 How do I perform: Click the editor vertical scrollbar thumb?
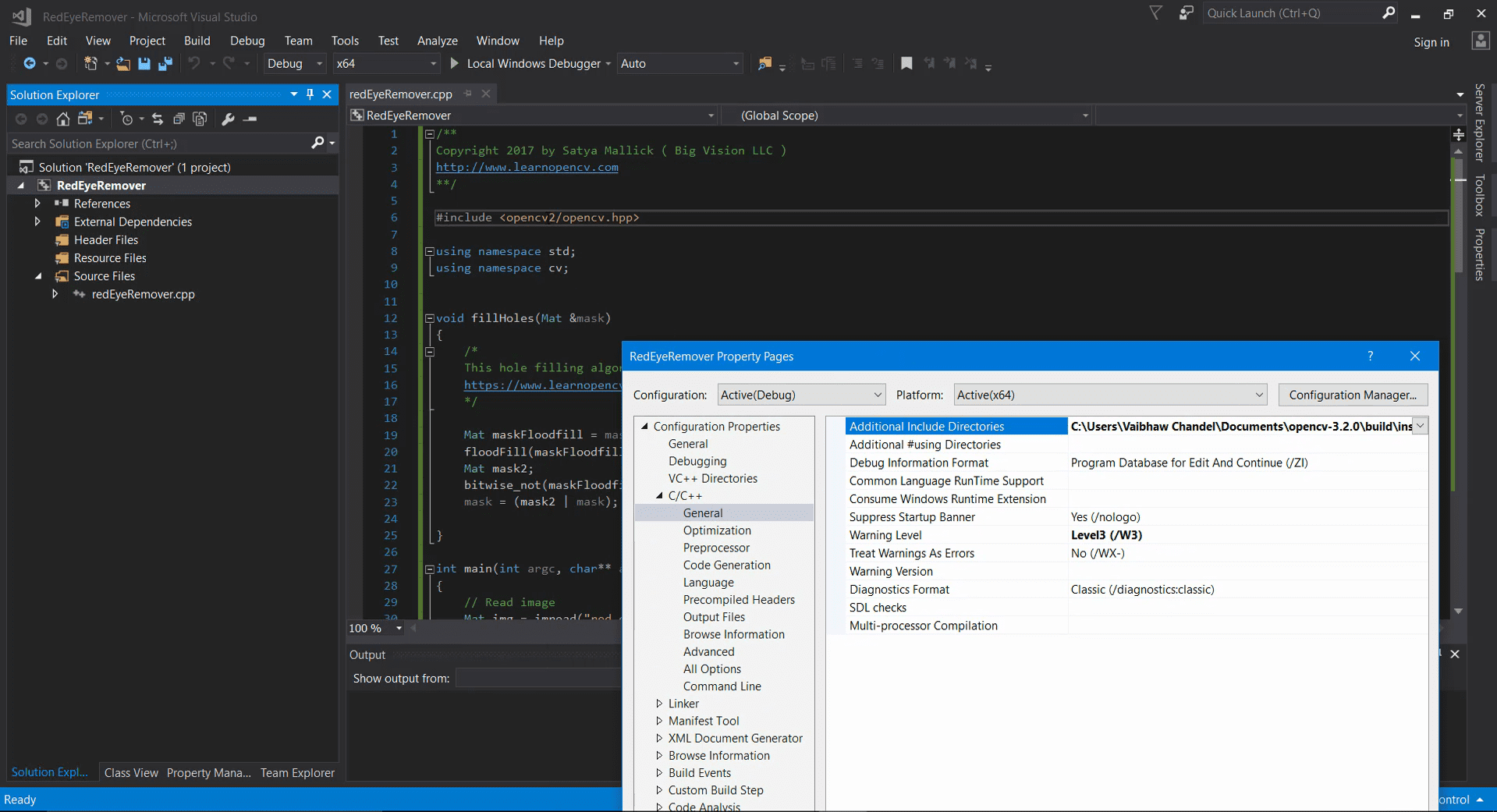pos(1458,215)
